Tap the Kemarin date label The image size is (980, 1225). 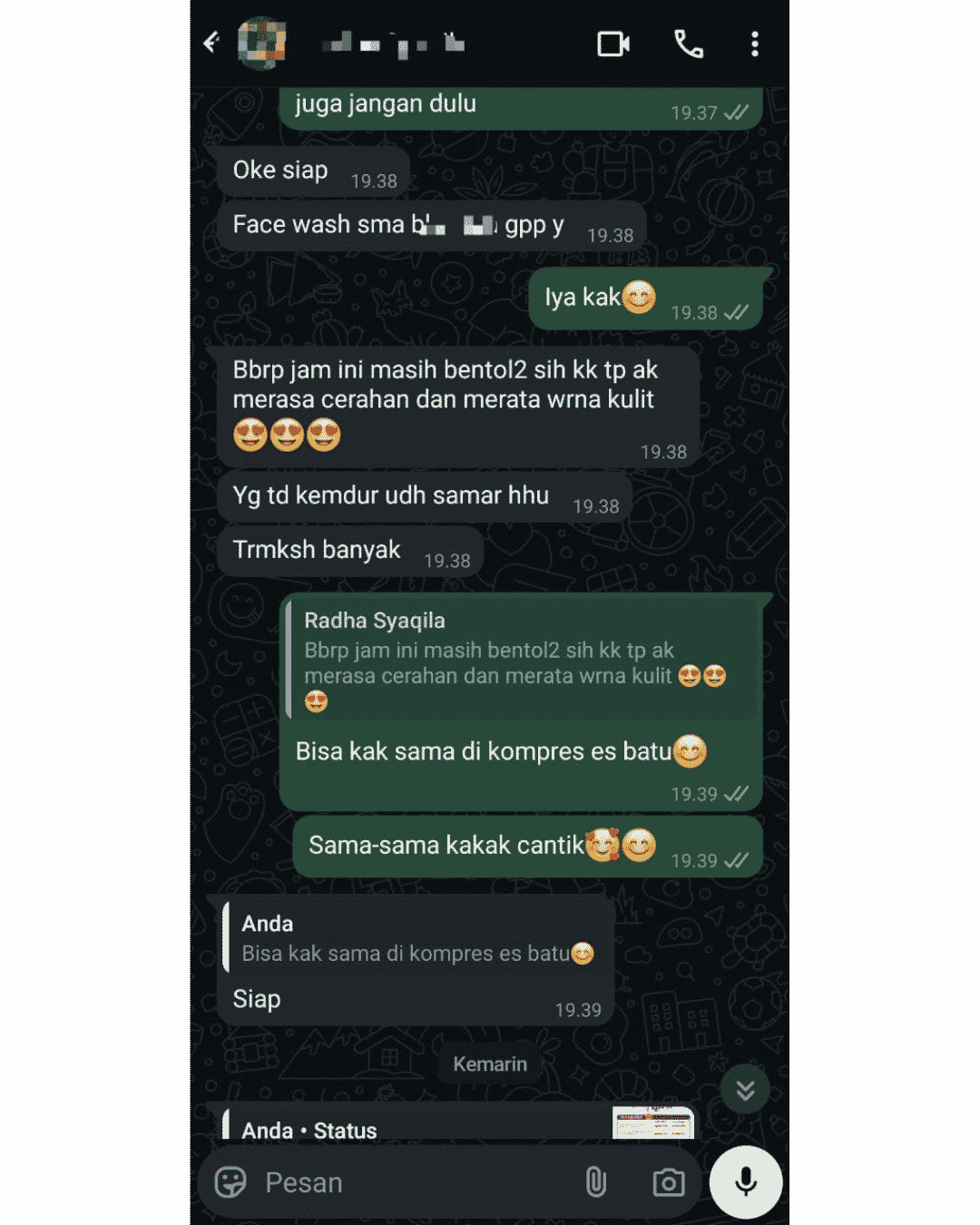coord(490,1063)
